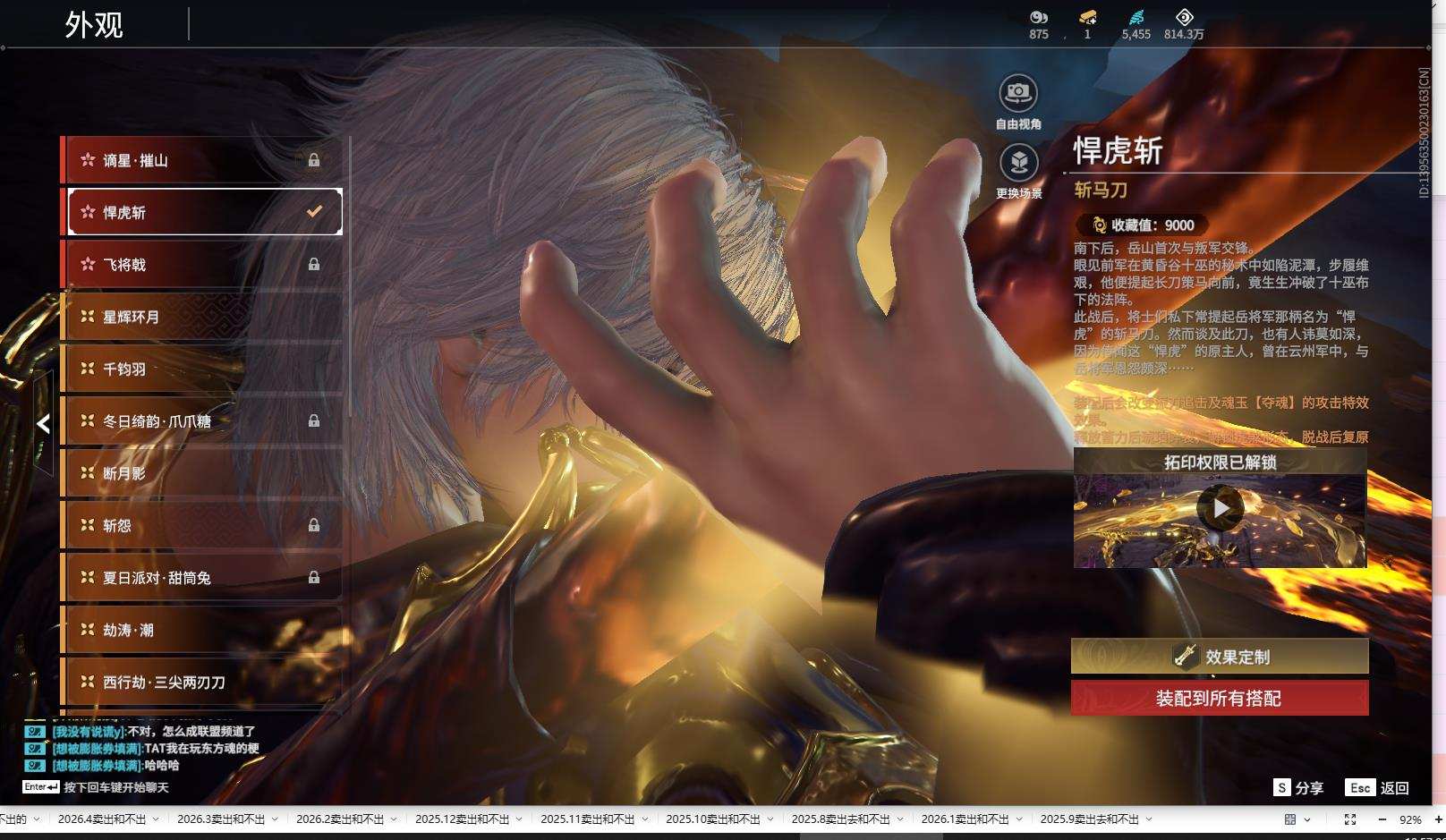Screen dimensions: 1446x840
Task: Click the S 分享 share button
Action: 1297,787
